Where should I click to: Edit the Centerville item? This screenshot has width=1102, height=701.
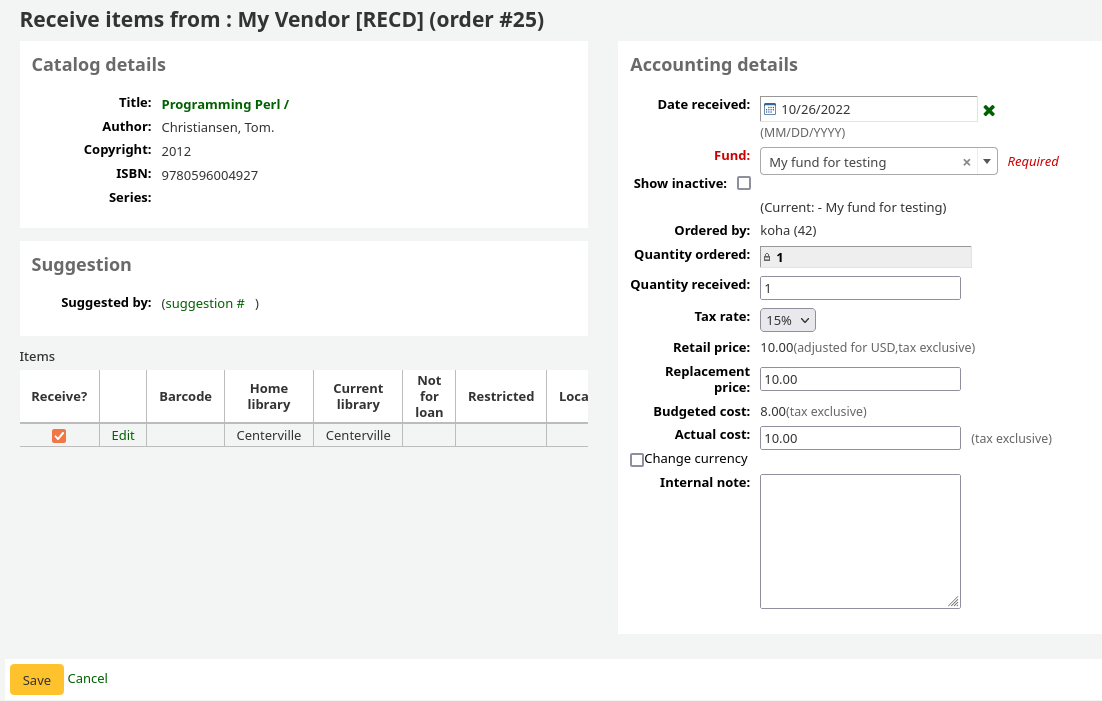click(123, 435)
